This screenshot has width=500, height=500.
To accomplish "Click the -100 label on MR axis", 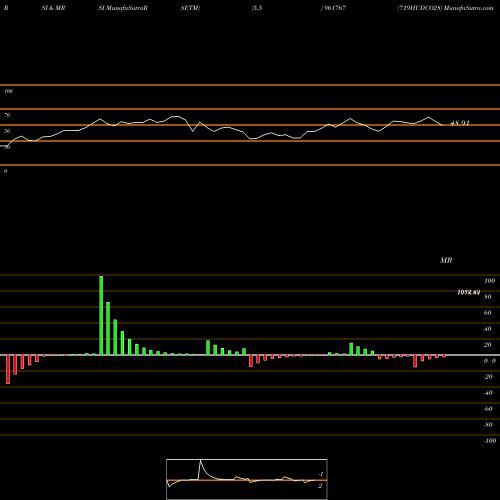I will click(x=490, y=441).
